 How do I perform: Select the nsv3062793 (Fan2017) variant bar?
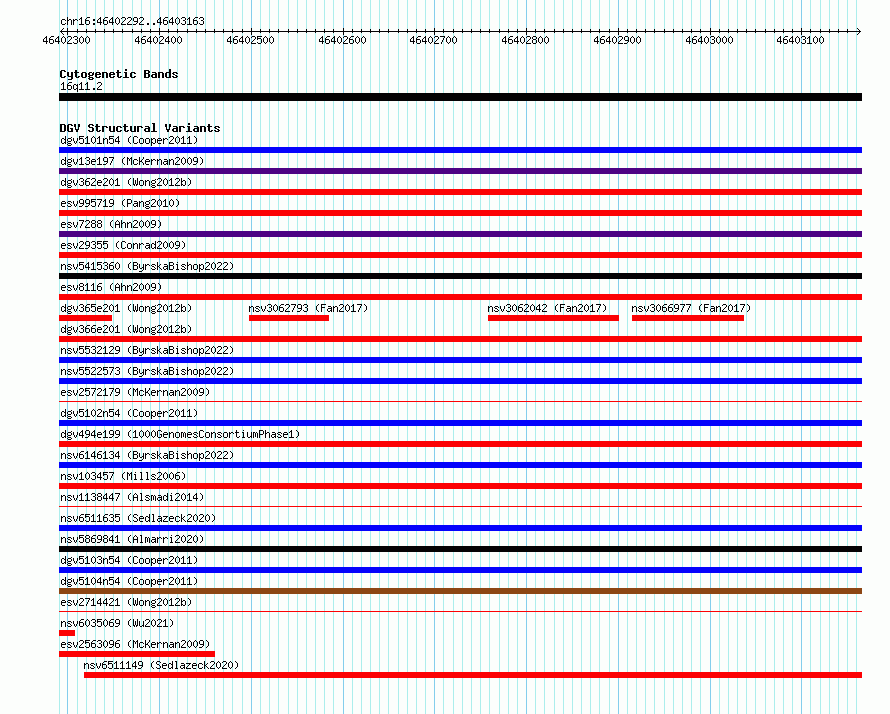point(289,318)
